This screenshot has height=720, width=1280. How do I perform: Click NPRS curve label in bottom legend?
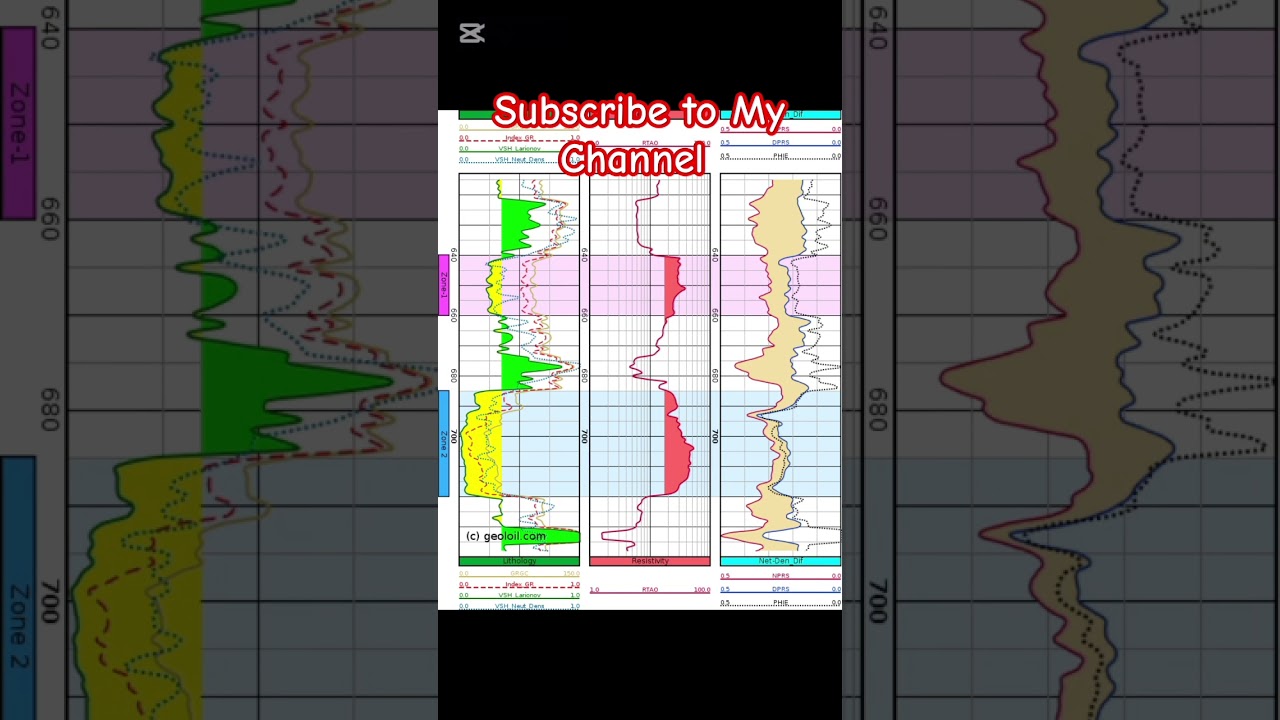tap(781, 576)
